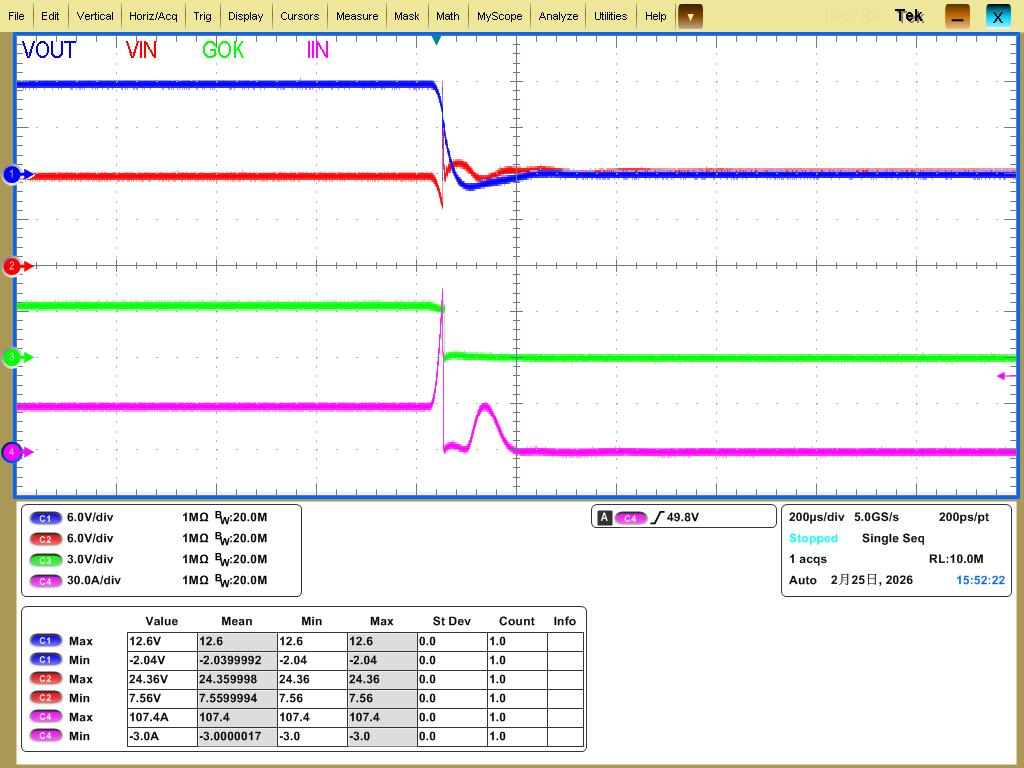Open the Horiz/Acq menu

click(x=153, y=16)
